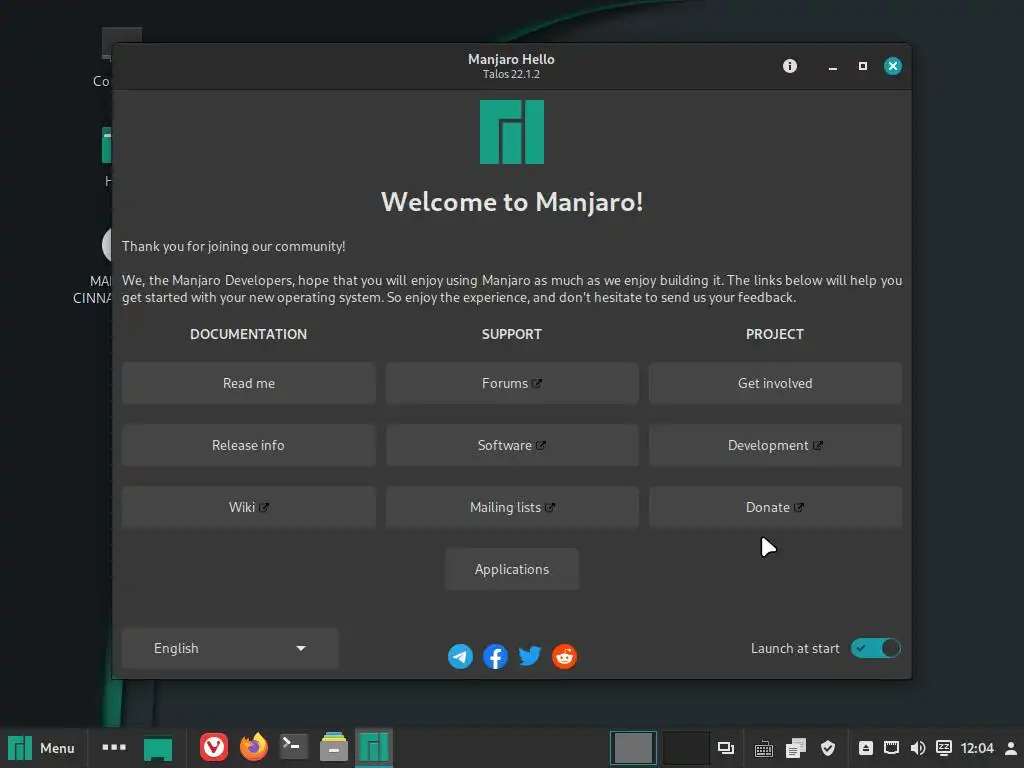Open the Terminal from the panel
Image resolution: width=1024 pixels, height=768 pixels.
coord(293,747)
